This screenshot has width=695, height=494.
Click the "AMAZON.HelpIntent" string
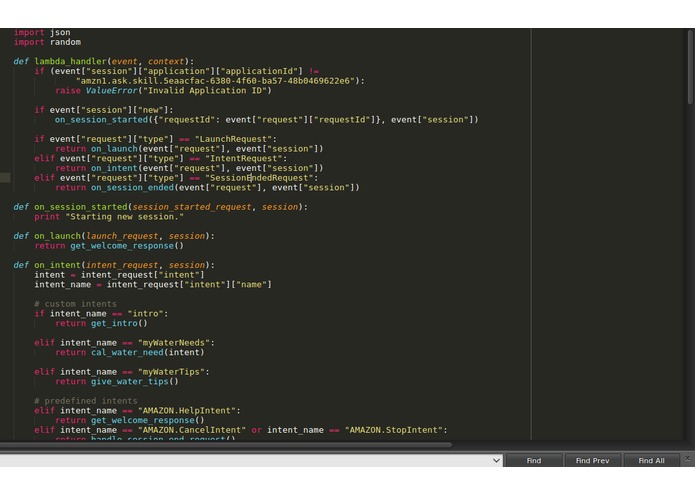(187, 411)
